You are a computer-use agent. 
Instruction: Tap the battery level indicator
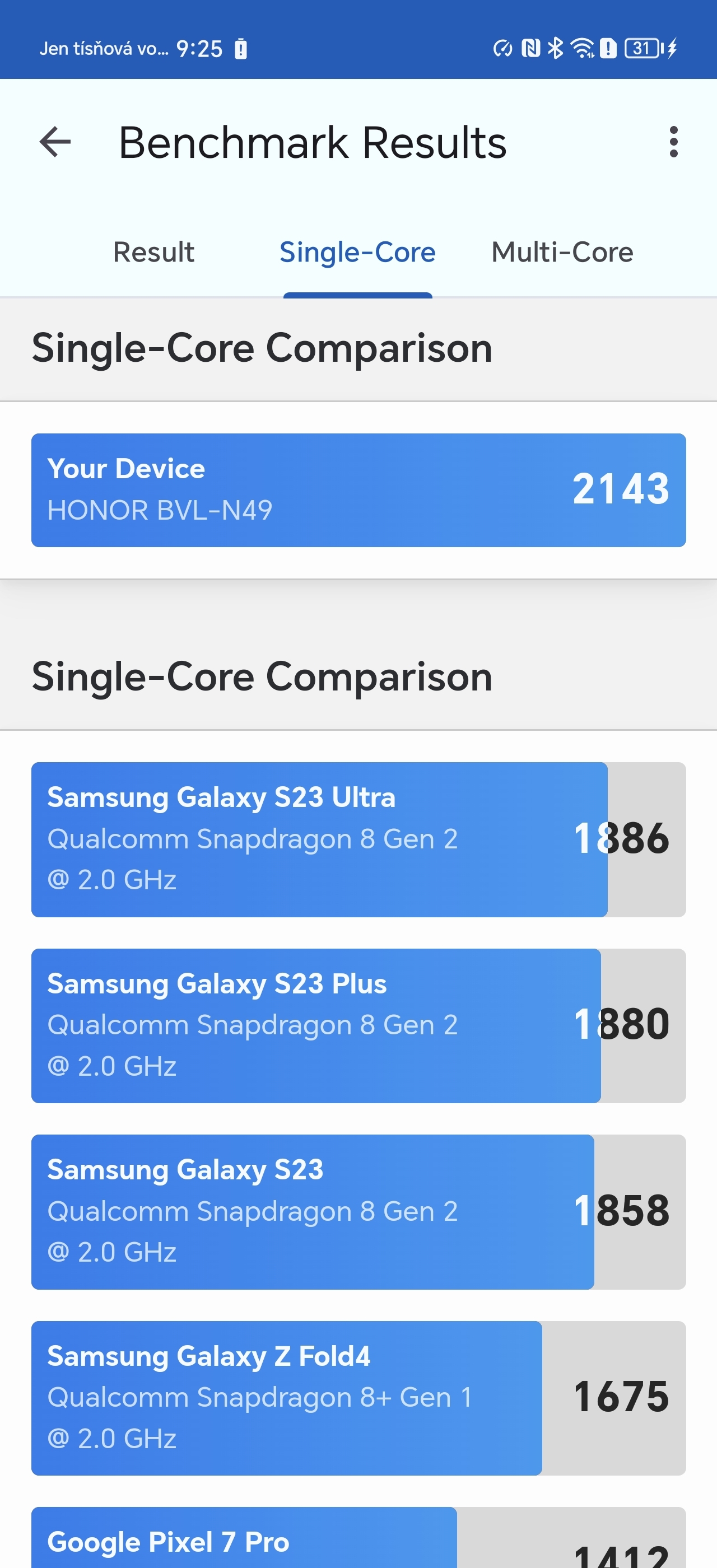tap(642, 48)
